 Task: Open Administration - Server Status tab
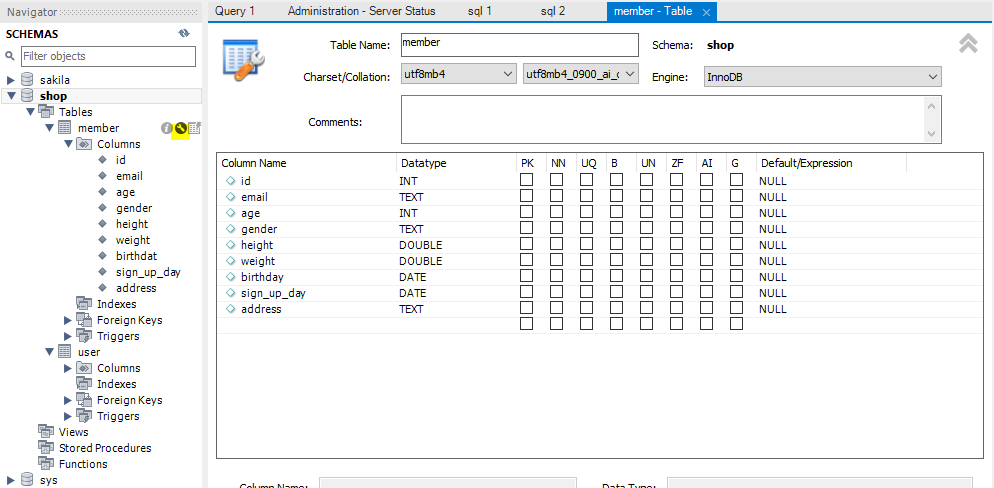(x=361, y=11)
